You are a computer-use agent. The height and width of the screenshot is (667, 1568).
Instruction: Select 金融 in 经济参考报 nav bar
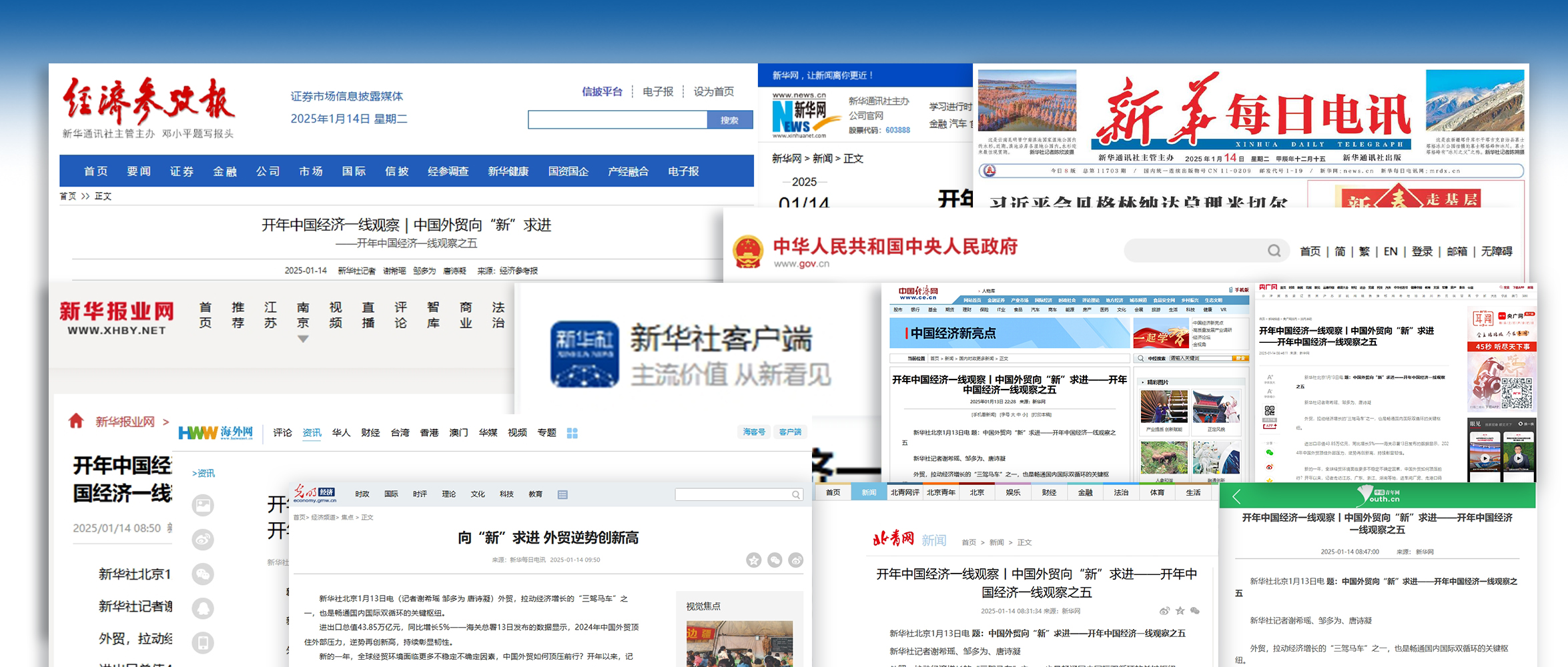click(x=225, y=171)
